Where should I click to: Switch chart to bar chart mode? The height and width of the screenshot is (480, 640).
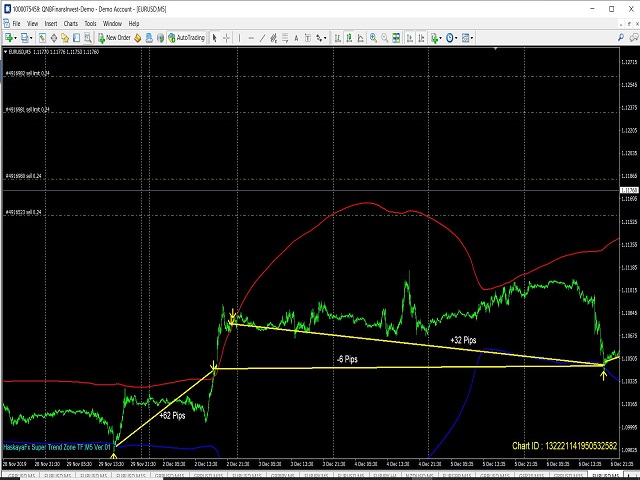[338, 38]
